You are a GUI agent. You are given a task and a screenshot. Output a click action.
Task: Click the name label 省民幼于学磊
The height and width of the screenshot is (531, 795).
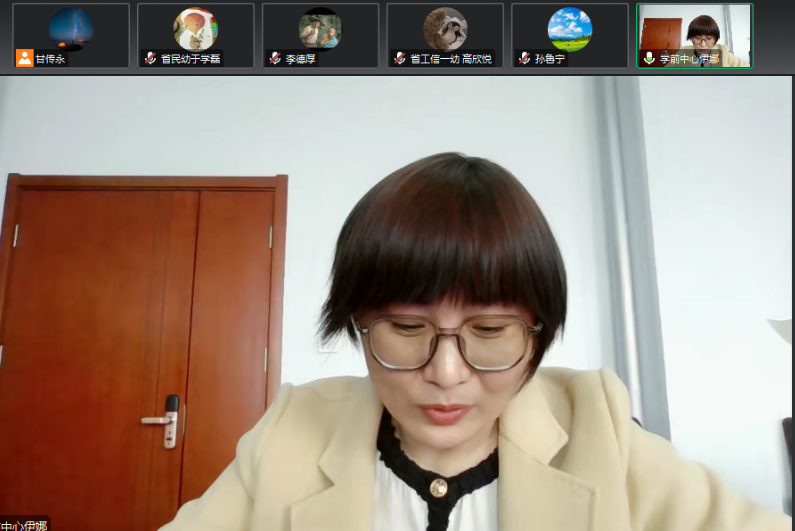191,59
